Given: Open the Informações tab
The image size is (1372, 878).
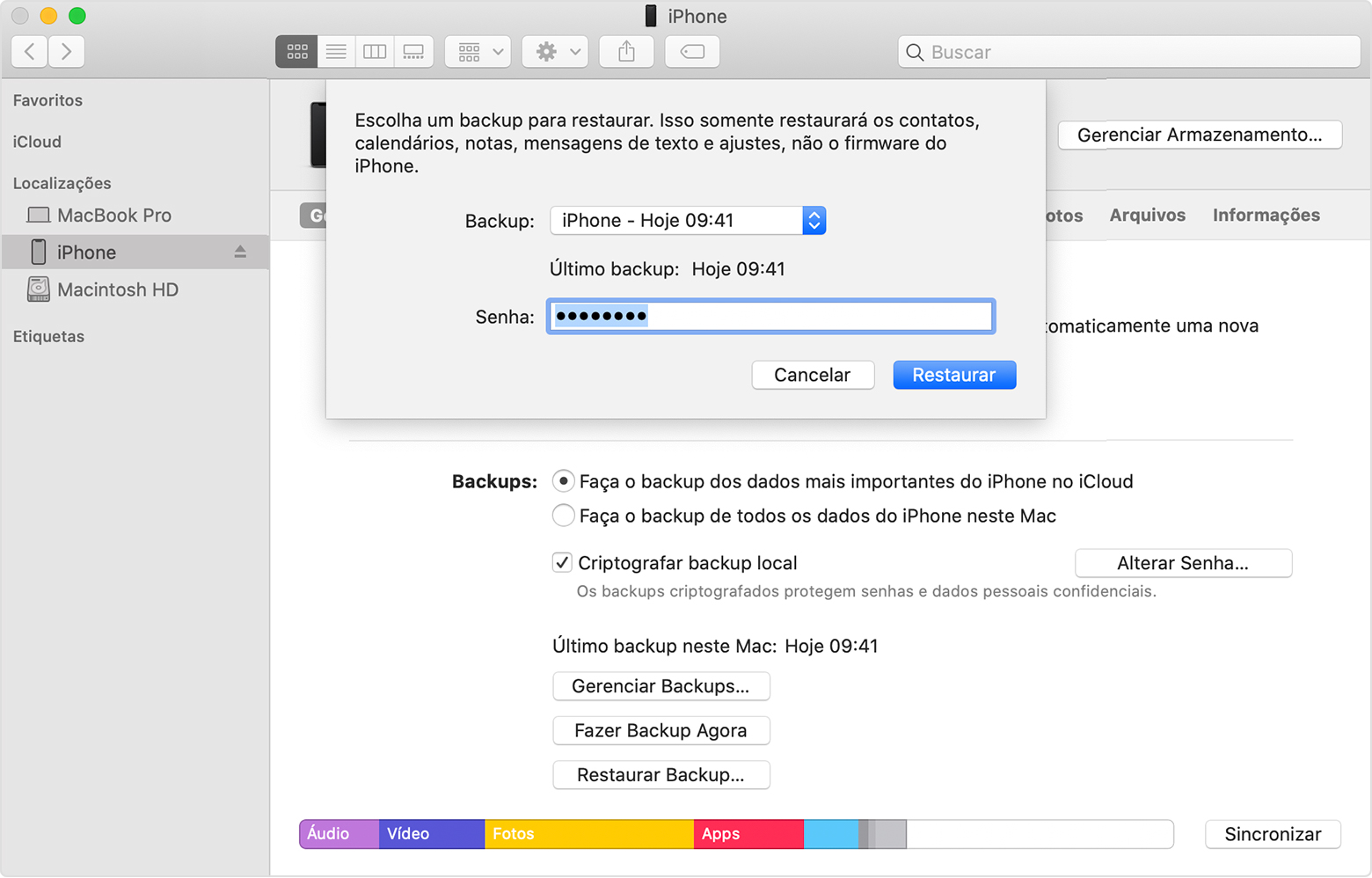Looking at the screenshot, I should coord(1266,216).
